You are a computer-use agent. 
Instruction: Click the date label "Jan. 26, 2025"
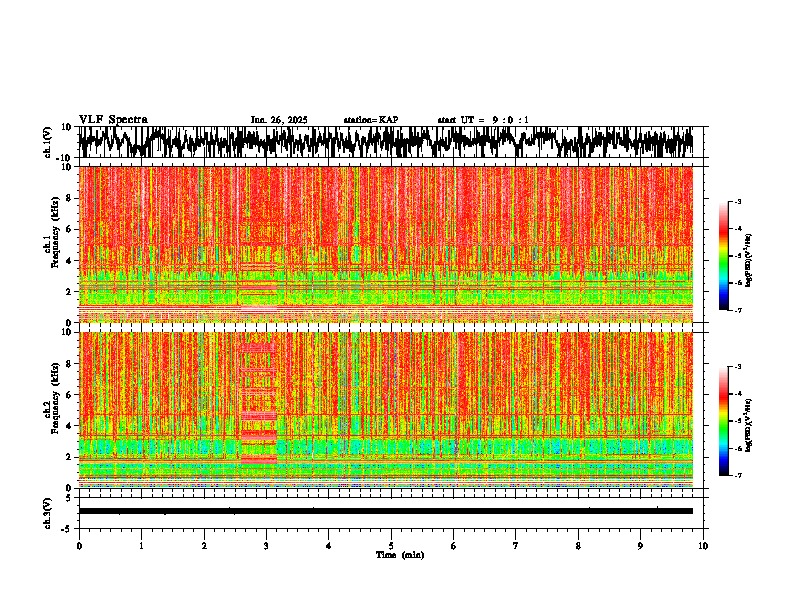tap(279, 120)
